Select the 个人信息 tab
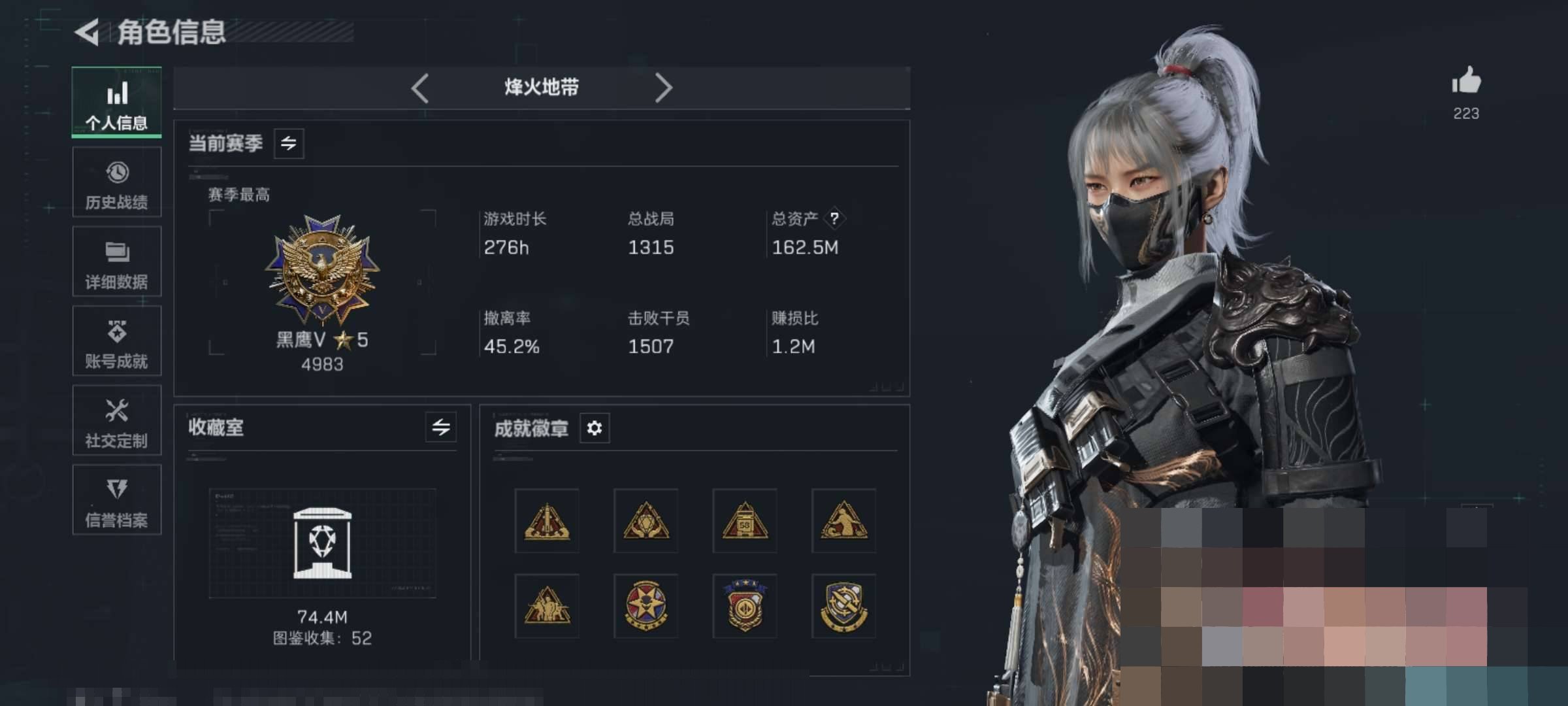The width and height of the screenshot is (1568, 706). (117, 103)
